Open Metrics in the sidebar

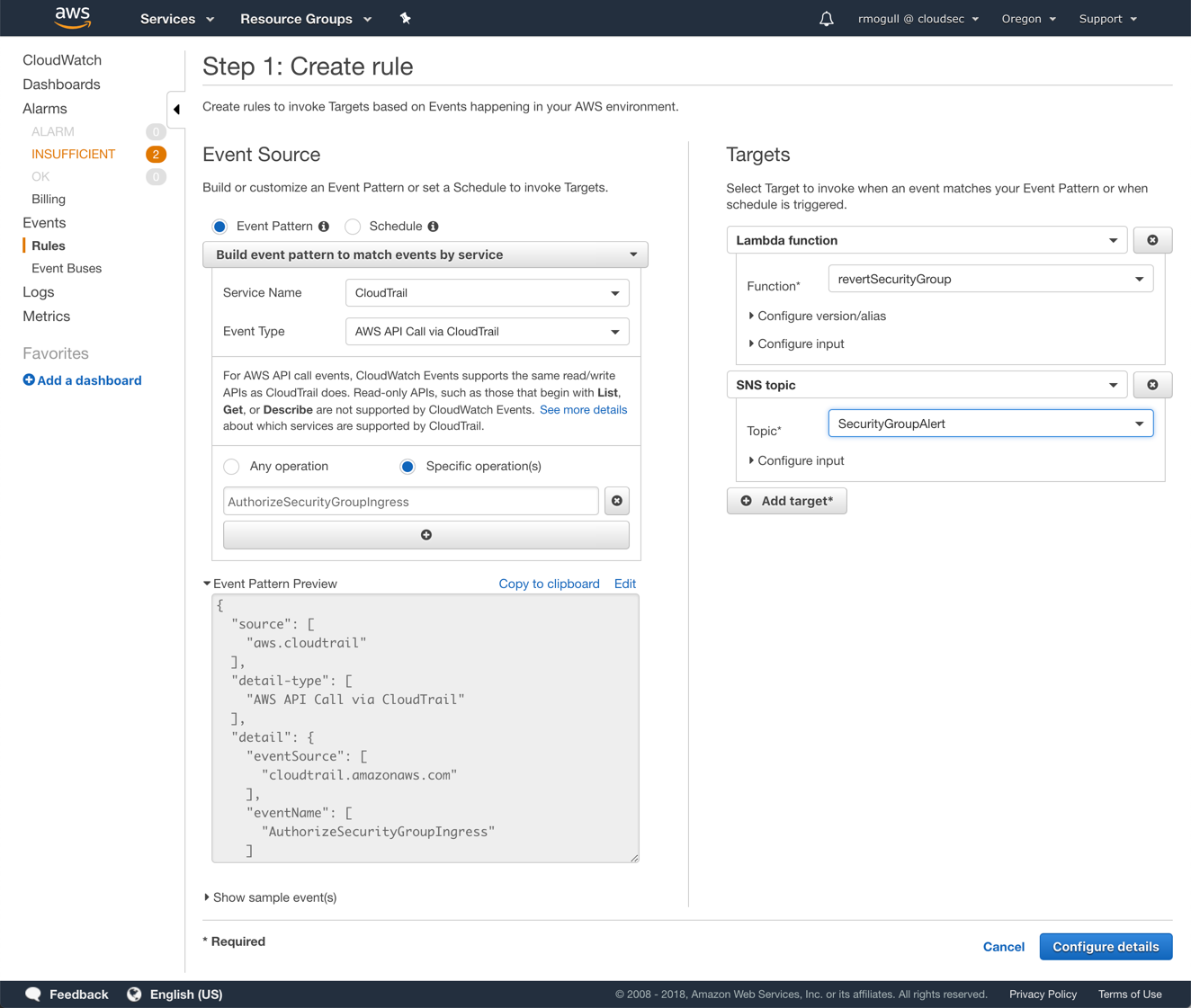(x=47, y=317)
